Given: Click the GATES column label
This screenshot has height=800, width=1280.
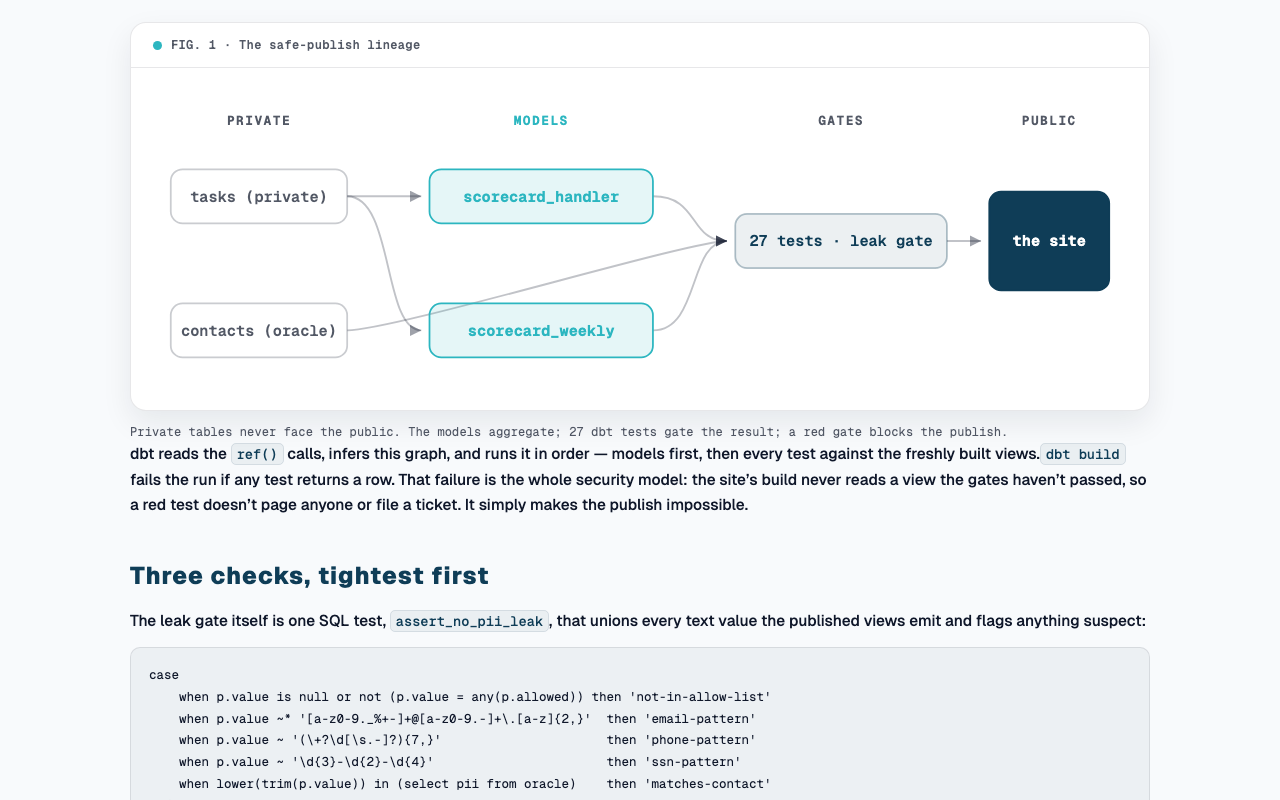Looking at the screenshot, I should click(841, 121).
